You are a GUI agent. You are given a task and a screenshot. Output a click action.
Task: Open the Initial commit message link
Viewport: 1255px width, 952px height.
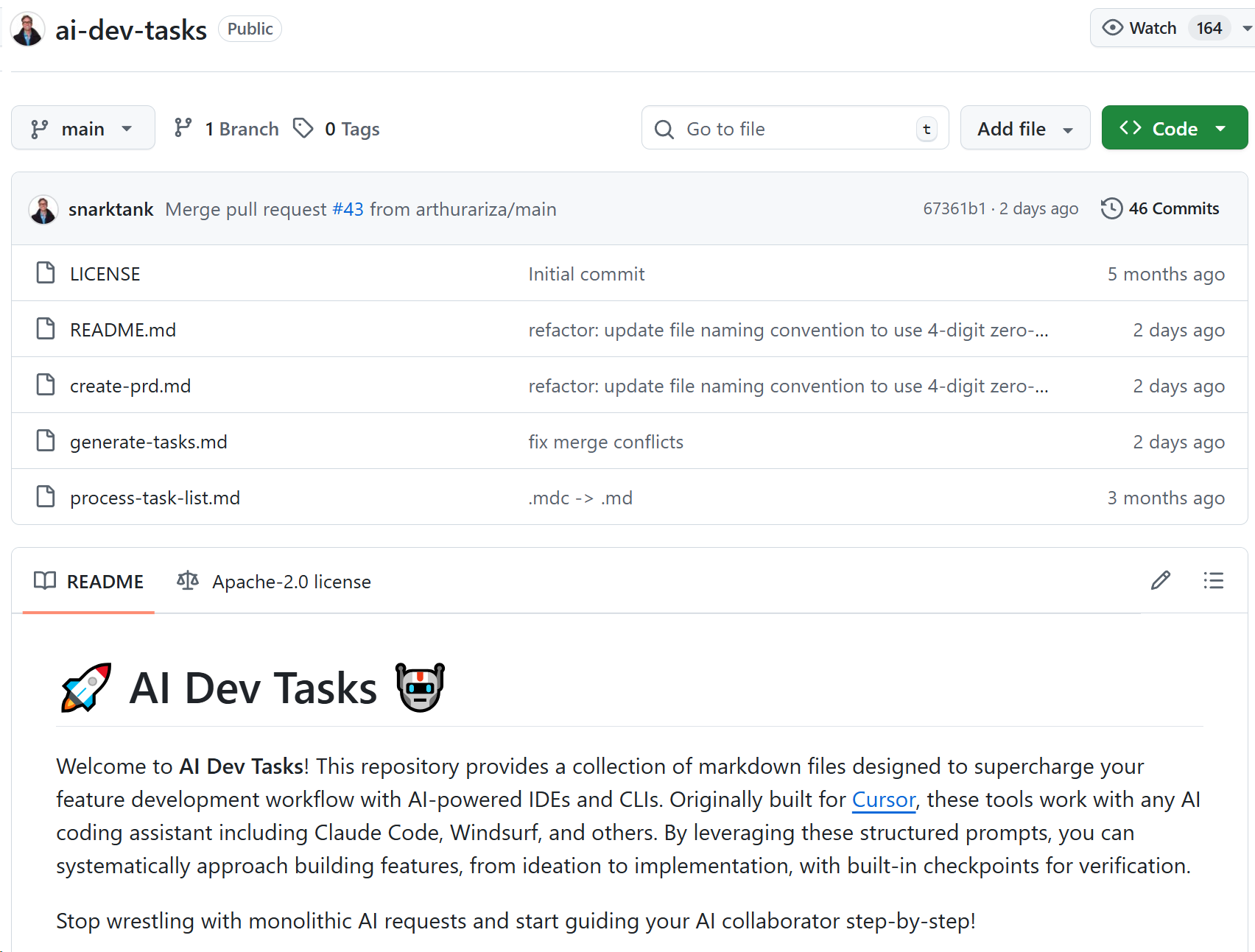point(586,274)
